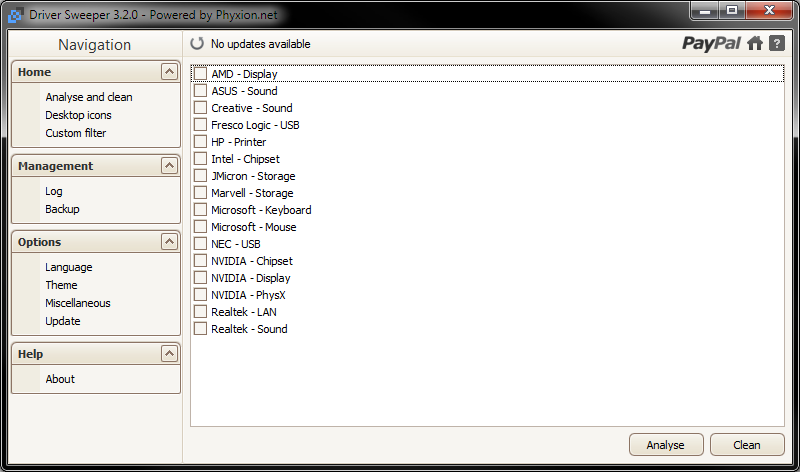Image resolution: width=800 pixels, height=472 pixels.
Task: Enable the Microsoft - Mouse checkbox
Action: tap(201, 227)
